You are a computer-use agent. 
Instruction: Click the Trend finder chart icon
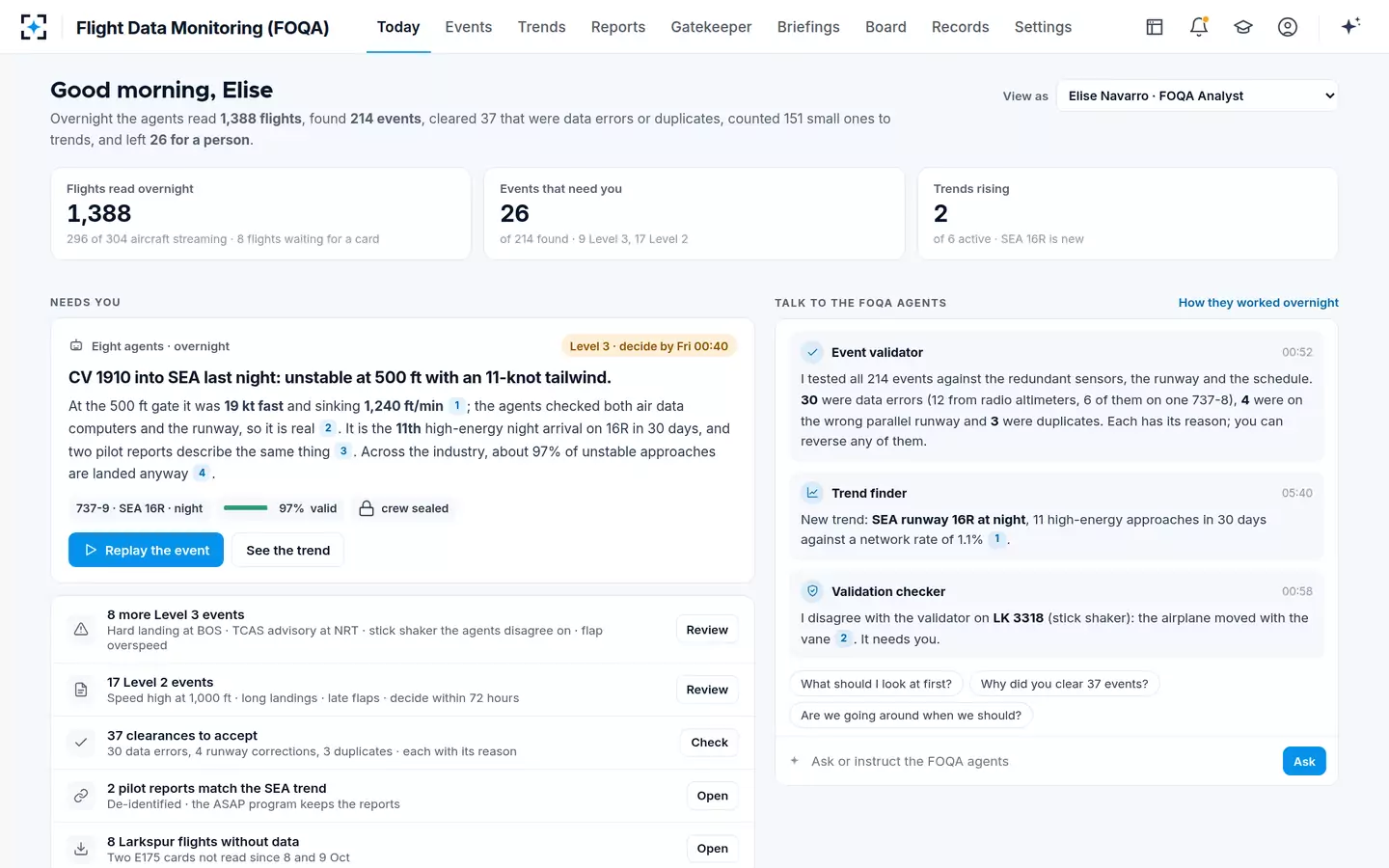(x=812, y=493)
